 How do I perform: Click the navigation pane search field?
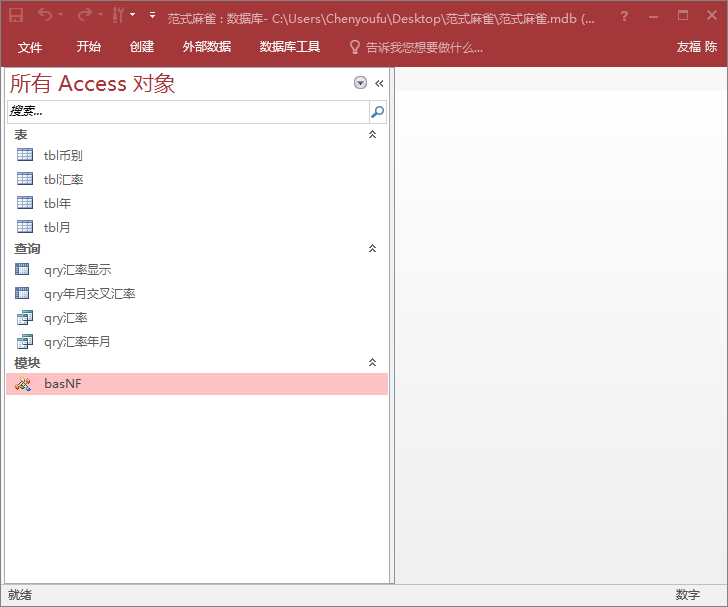coord(188,111)
